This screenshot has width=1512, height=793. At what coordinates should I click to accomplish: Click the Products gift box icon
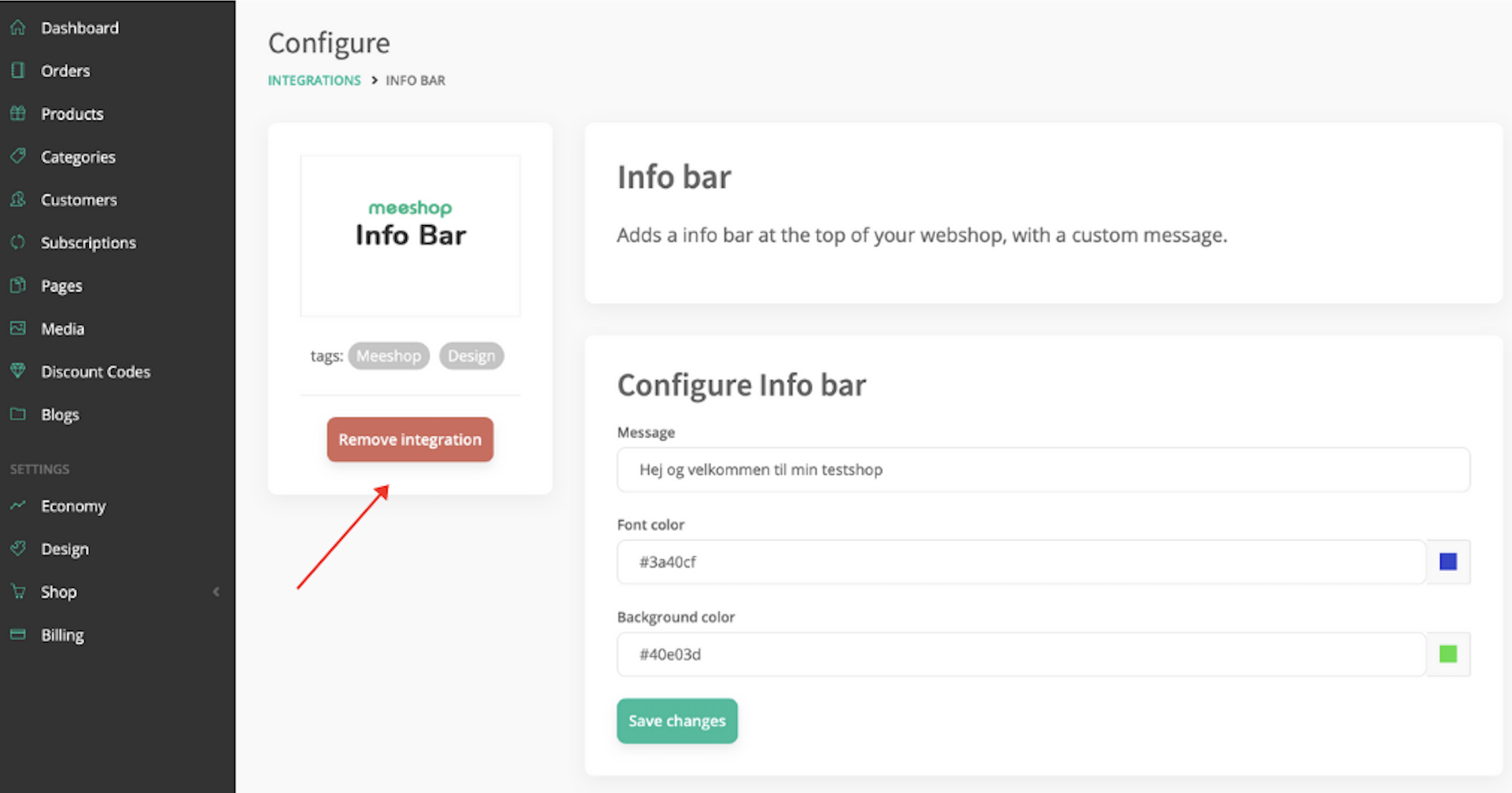click(x=18, y=113)
